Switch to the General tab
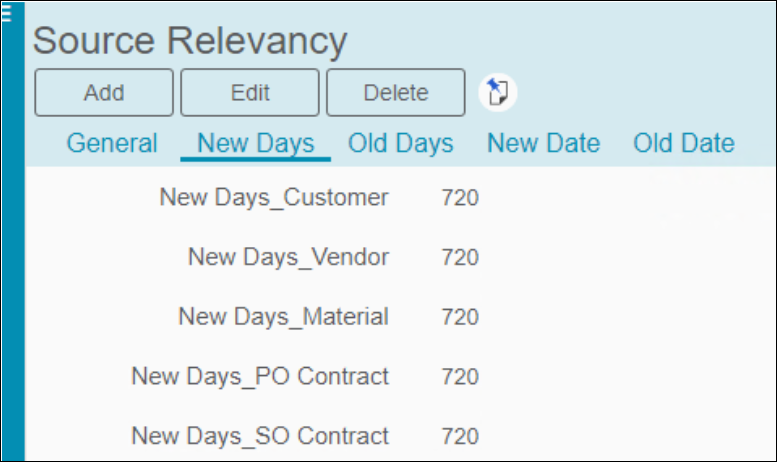Screen dimensions: 777x462 pos(112,143)
